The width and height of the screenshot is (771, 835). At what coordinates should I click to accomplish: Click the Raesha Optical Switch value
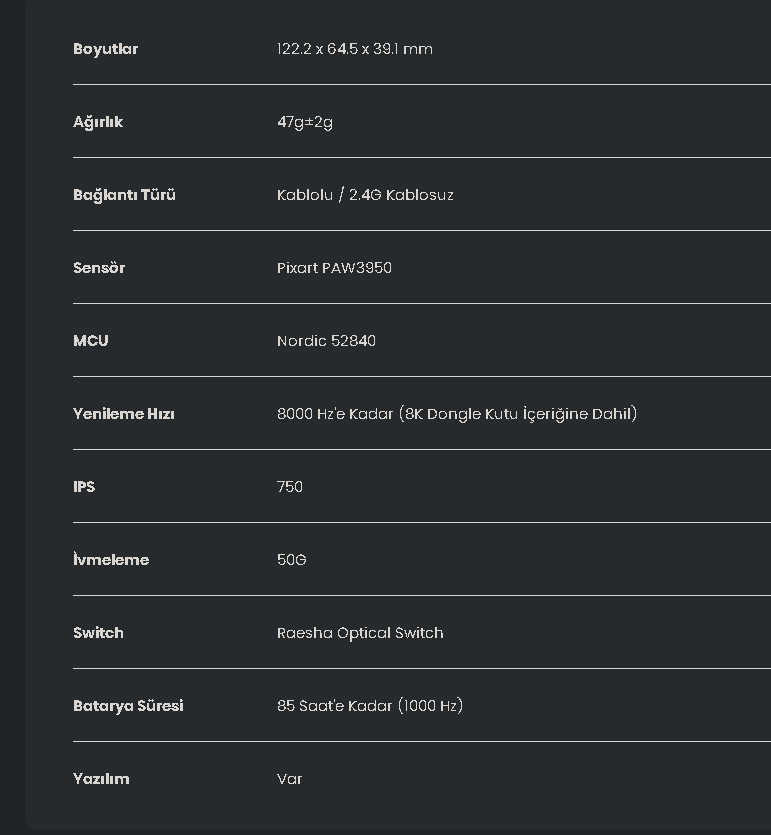(360, 633)
